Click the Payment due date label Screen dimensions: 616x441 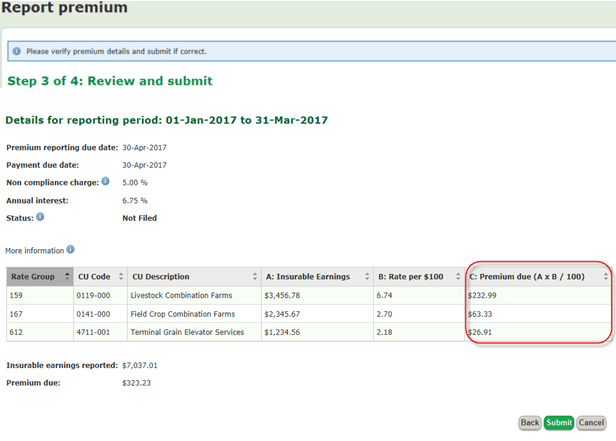tap(42, 165)
